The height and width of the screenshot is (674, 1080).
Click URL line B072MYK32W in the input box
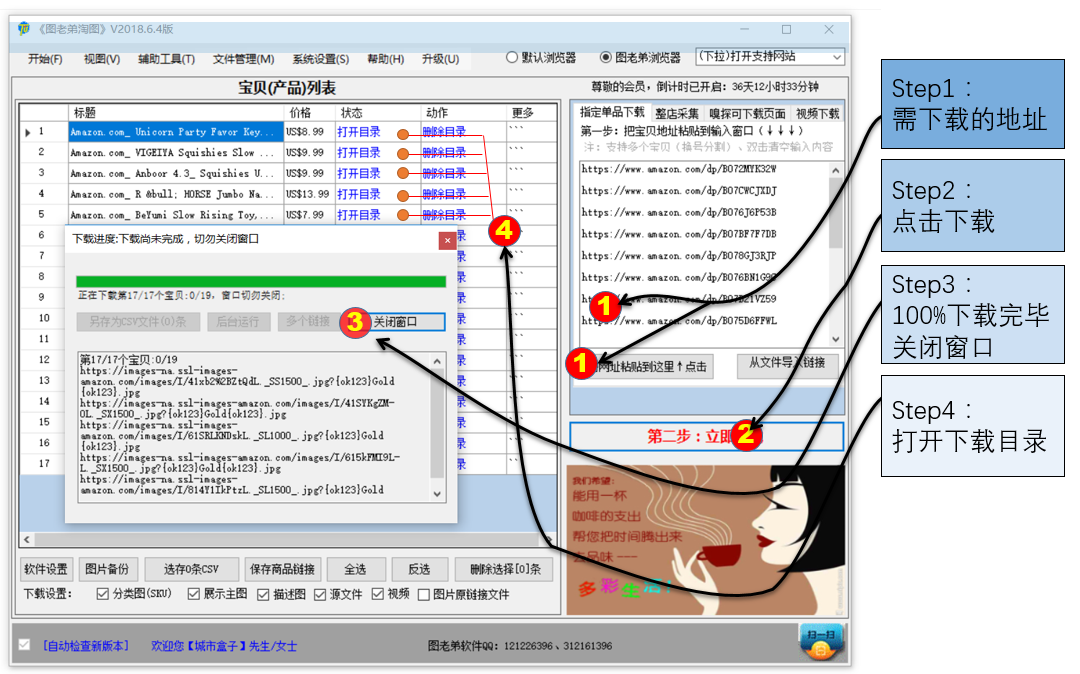click(678, 169)
